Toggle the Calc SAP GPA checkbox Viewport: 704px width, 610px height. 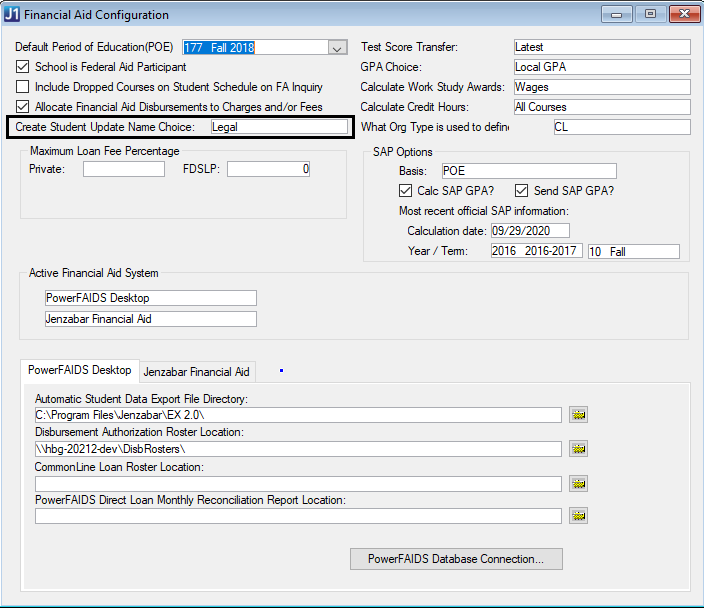405,191
